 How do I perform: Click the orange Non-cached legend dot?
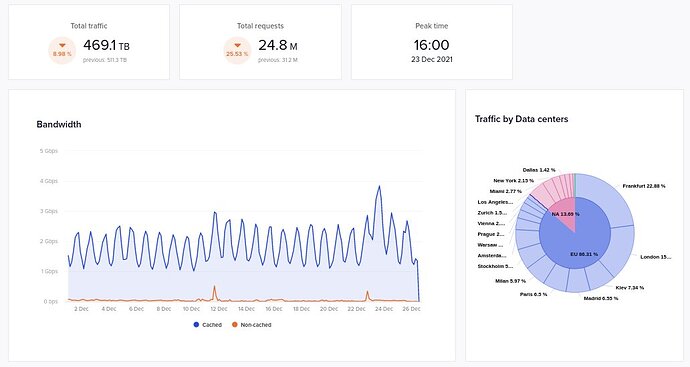point(235,325)
